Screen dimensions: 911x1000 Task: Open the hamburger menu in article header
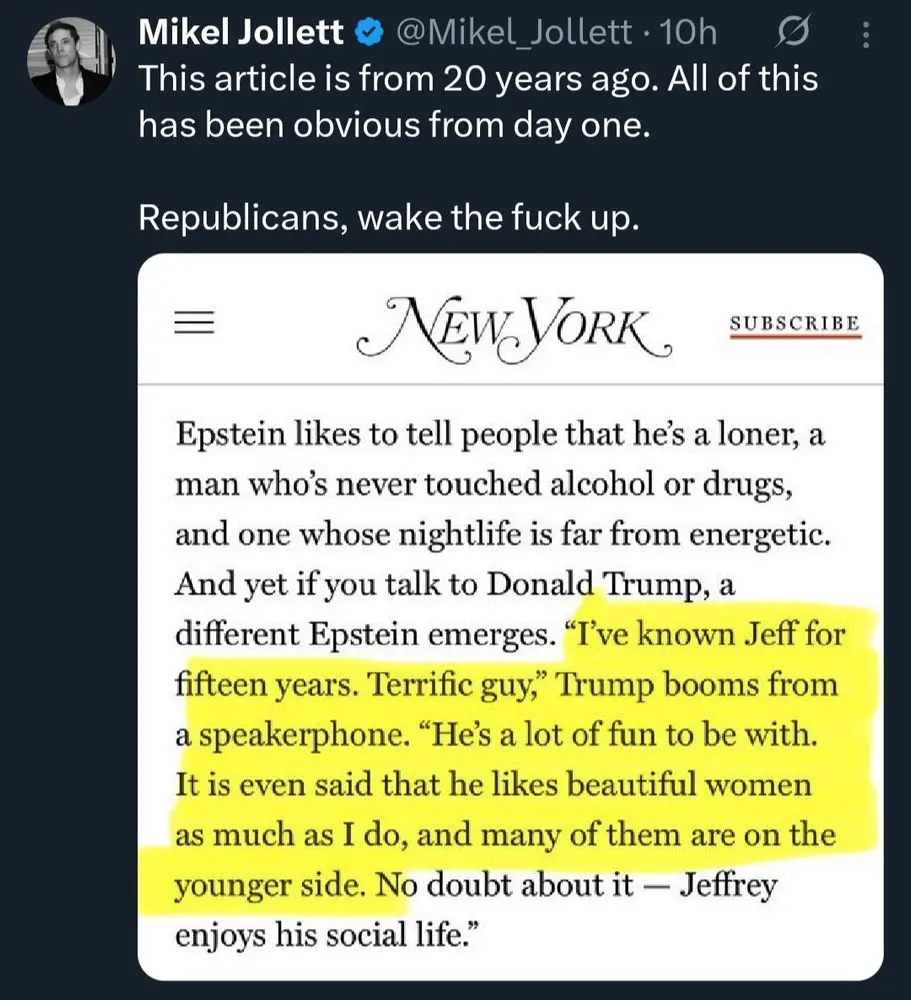[196, 323]
